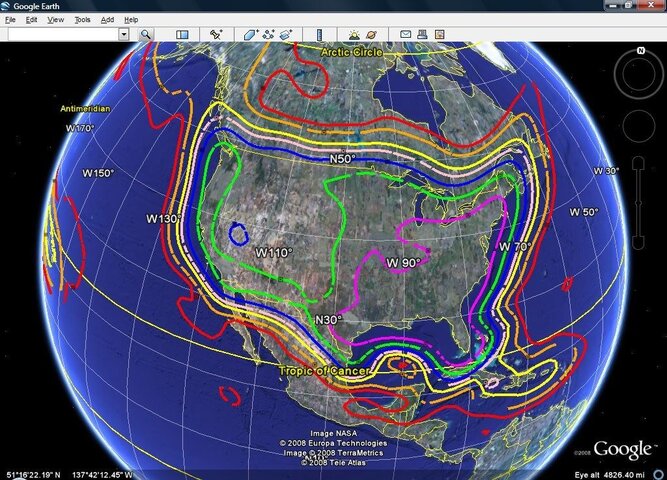Toggle the sidebar panel icon

pyautogui.click(x=182, y=34)
